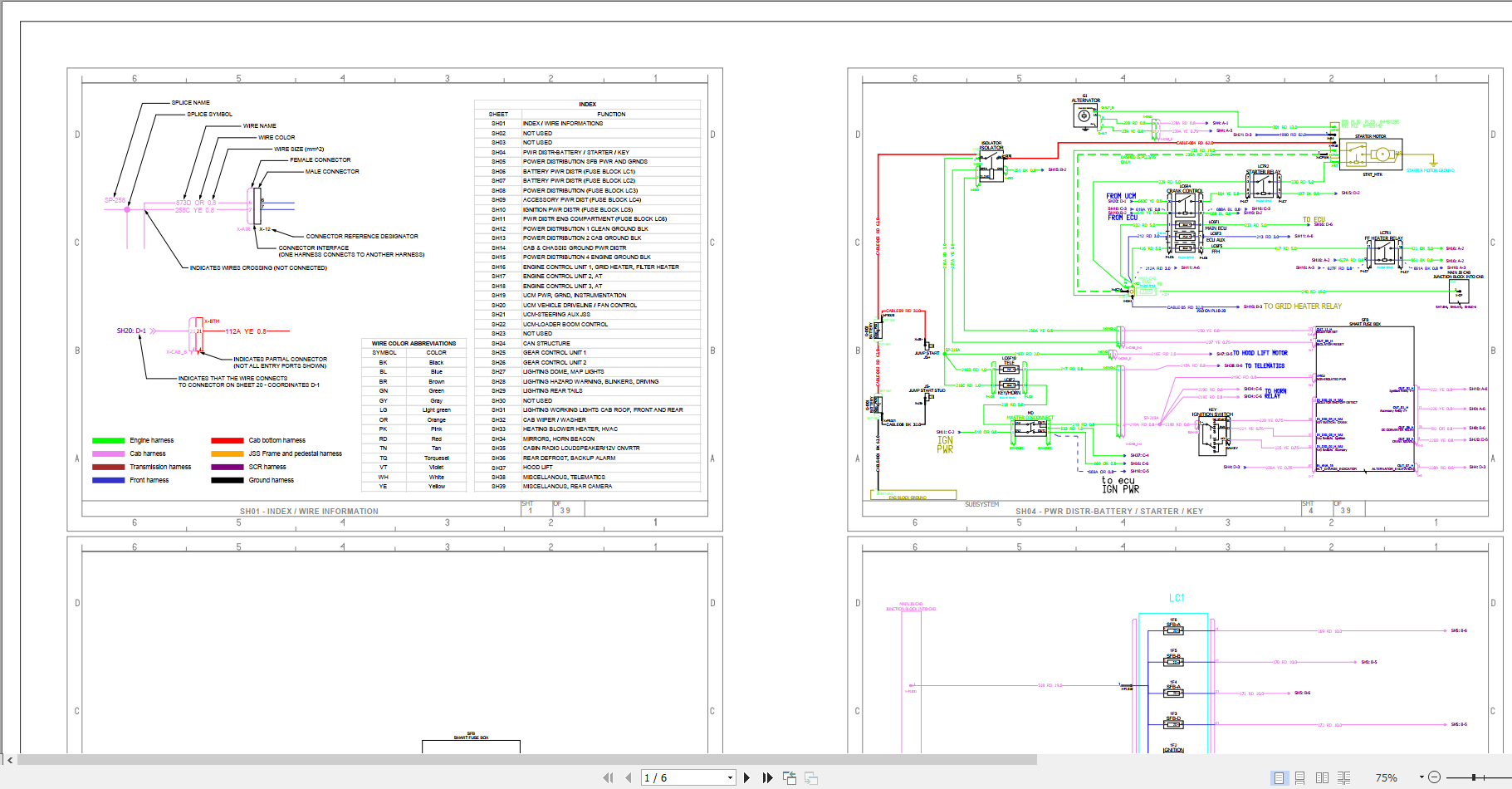The width and height of the screenshot is (1512, 789).
Task: Click the horizontal scrollbar thumb
Action: click(527, 759)
